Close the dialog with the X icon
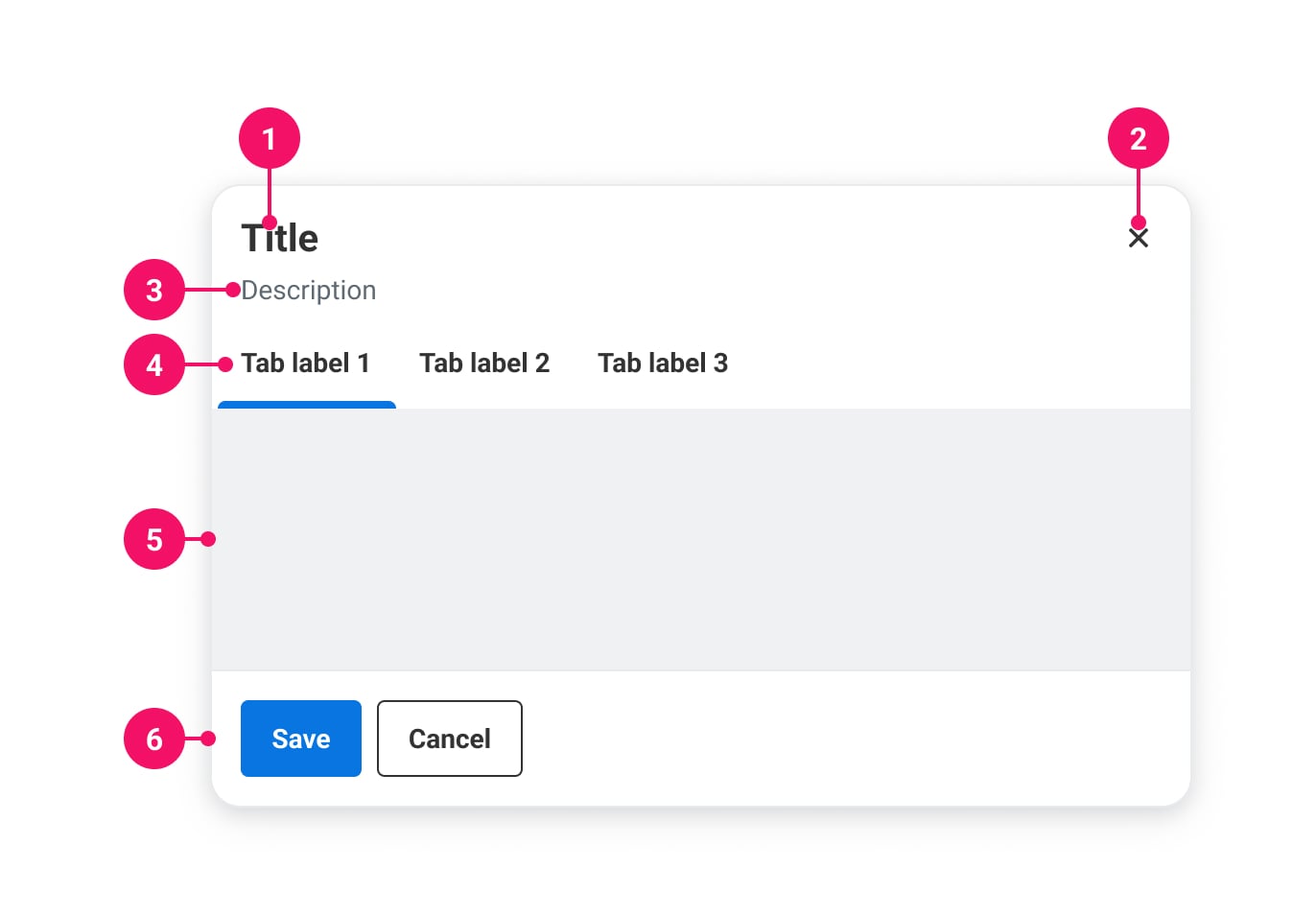 [1138, 238]
